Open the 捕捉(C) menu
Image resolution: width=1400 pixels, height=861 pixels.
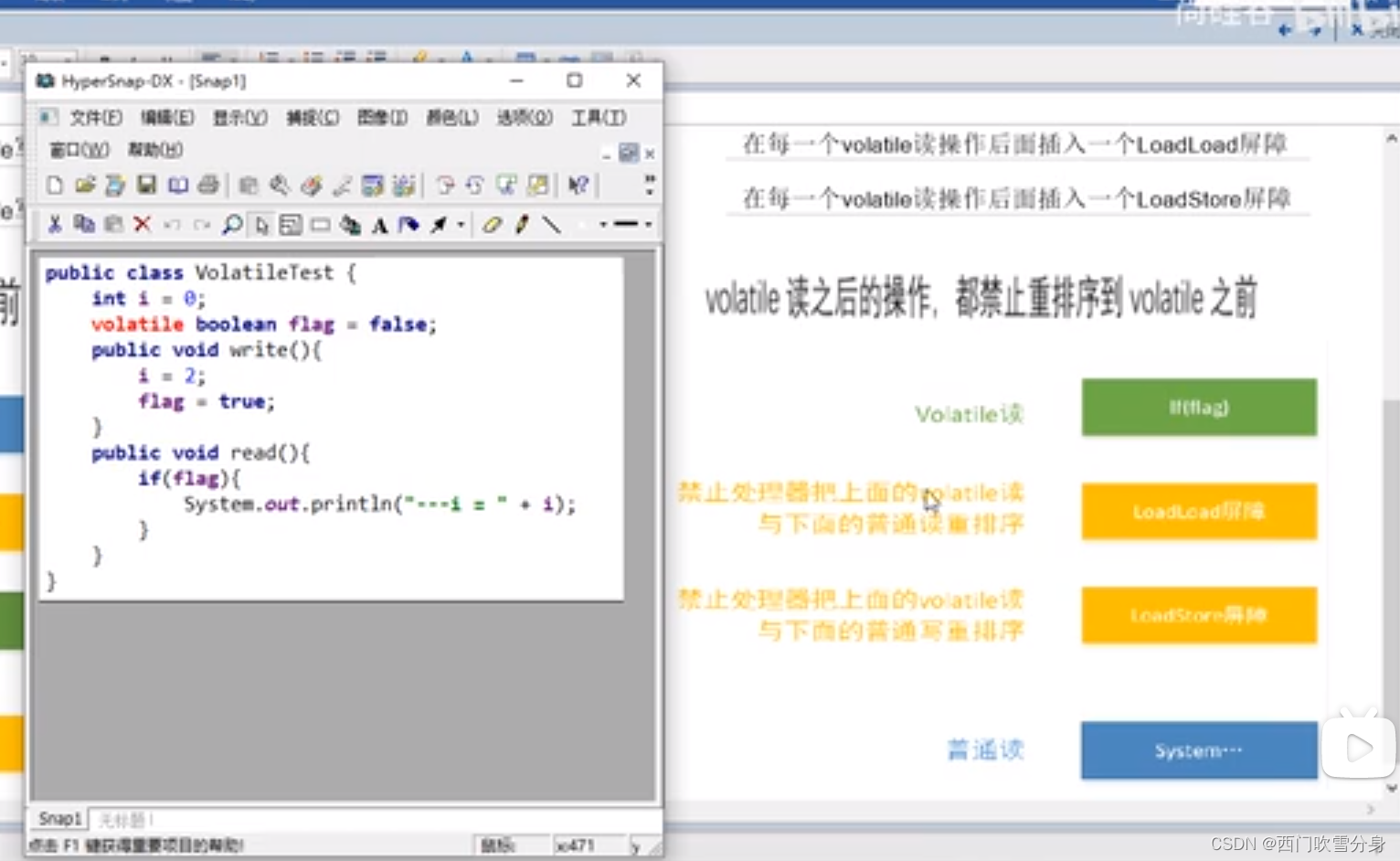313,117
